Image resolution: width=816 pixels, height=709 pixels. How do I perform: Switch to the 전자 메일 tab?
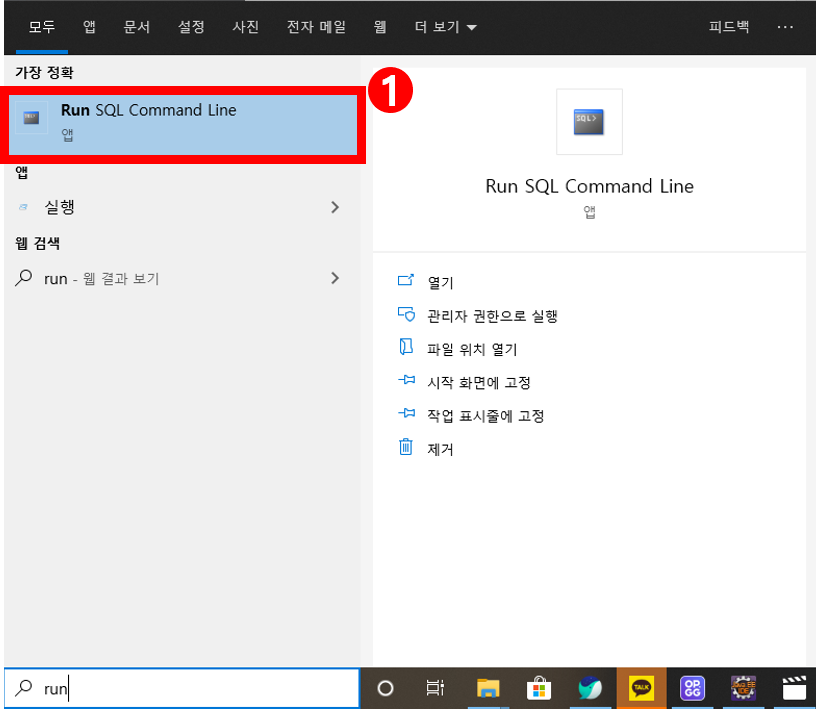pyautogui.click(x=316, y=27)
